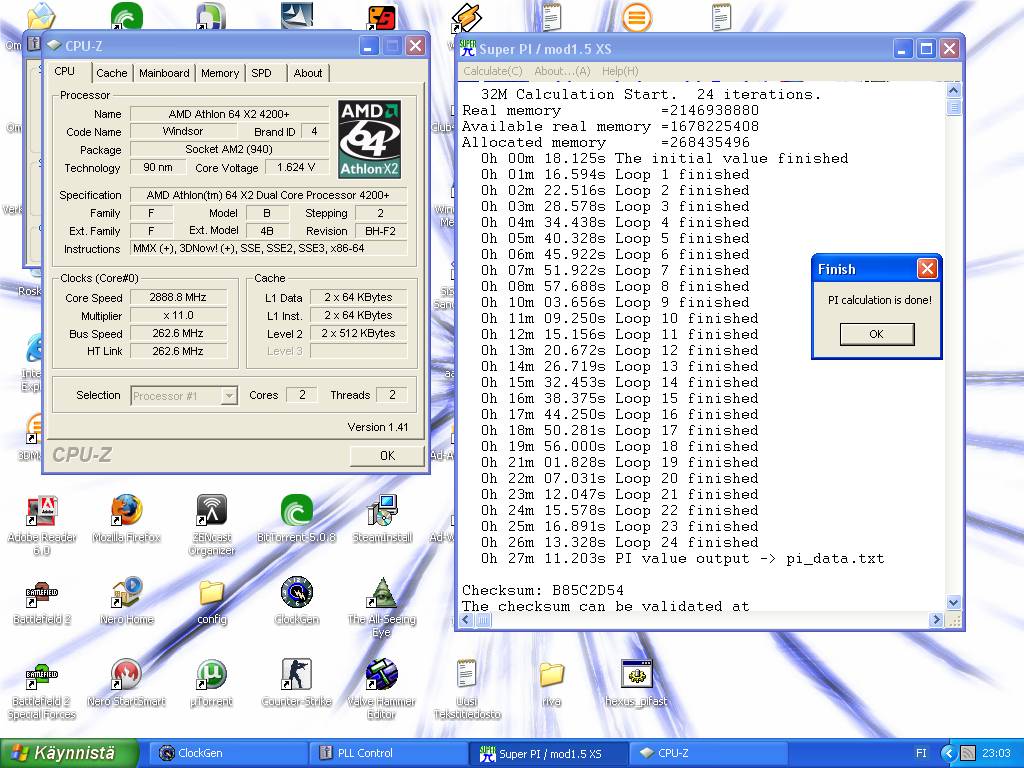Open the Käynnistä start menu
The image size is (1024, 768).
click(x=70, y=753)
